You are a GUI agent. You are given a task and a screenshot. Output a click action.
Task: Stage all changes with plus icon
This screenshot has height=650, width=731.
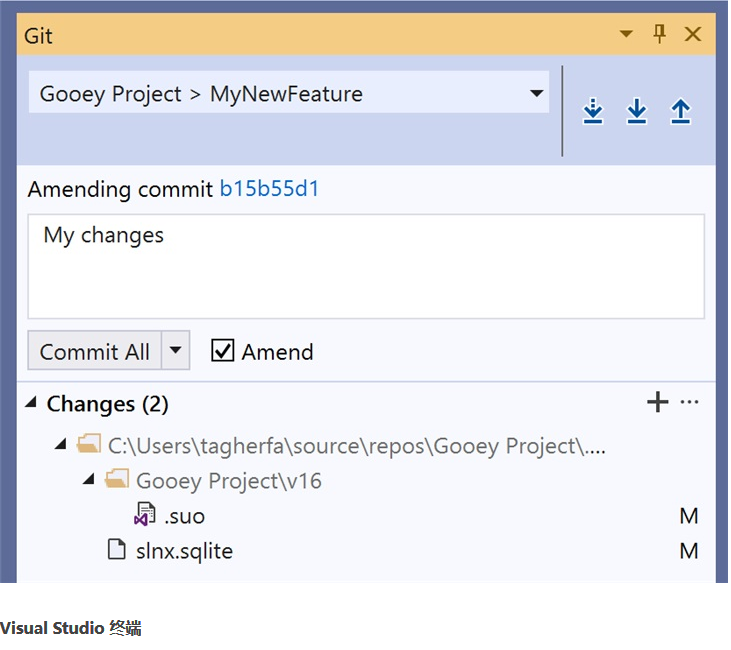pyautogui.click(x=657, y=401)
